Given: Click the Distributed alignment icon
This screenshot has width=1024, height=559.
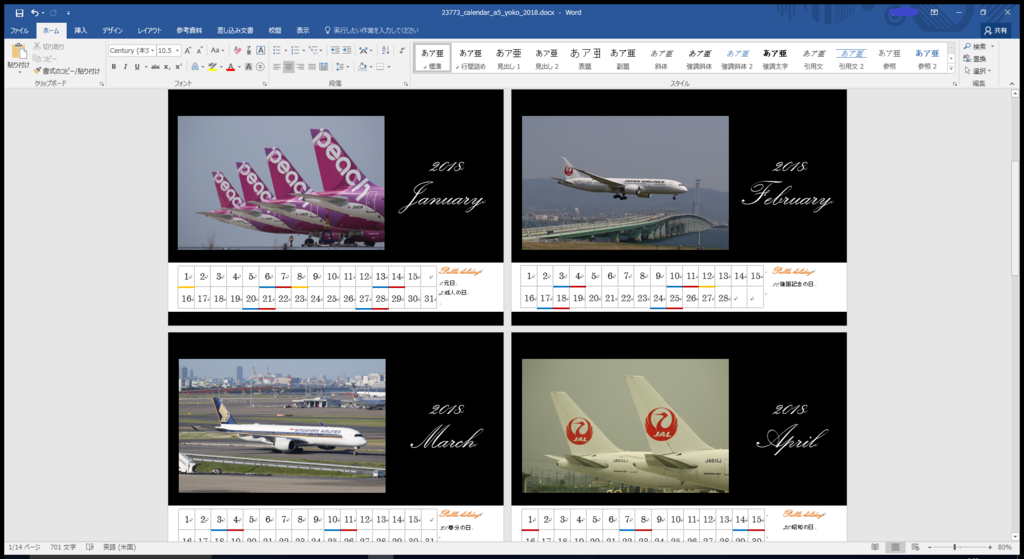Looking at the screenshot, I should (324, 67).
